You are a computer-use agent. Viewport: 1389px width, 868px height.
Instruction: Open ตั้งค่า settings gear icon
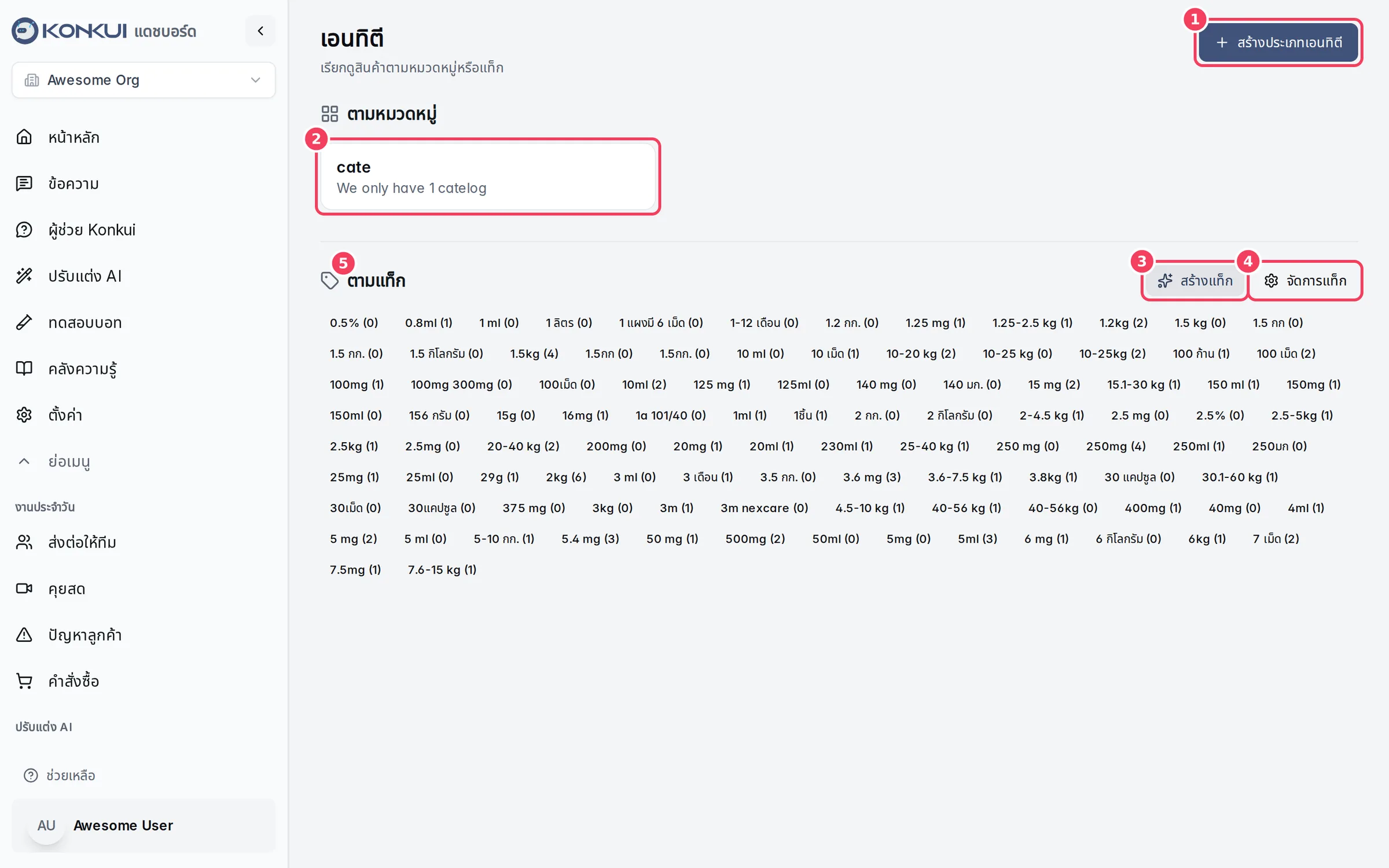pos(24,415)
